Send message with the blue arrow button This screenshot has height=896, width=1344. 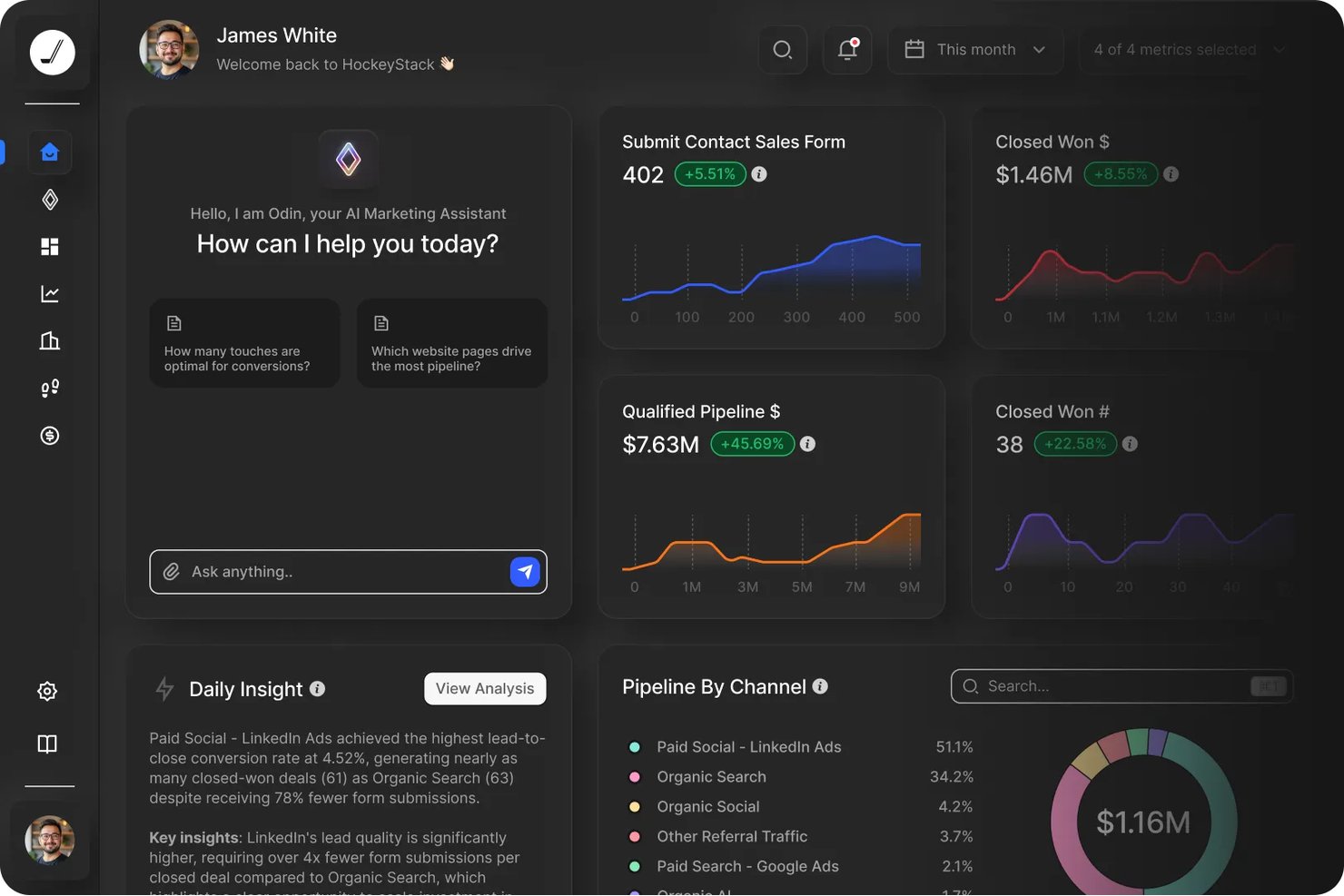(526, 572)
